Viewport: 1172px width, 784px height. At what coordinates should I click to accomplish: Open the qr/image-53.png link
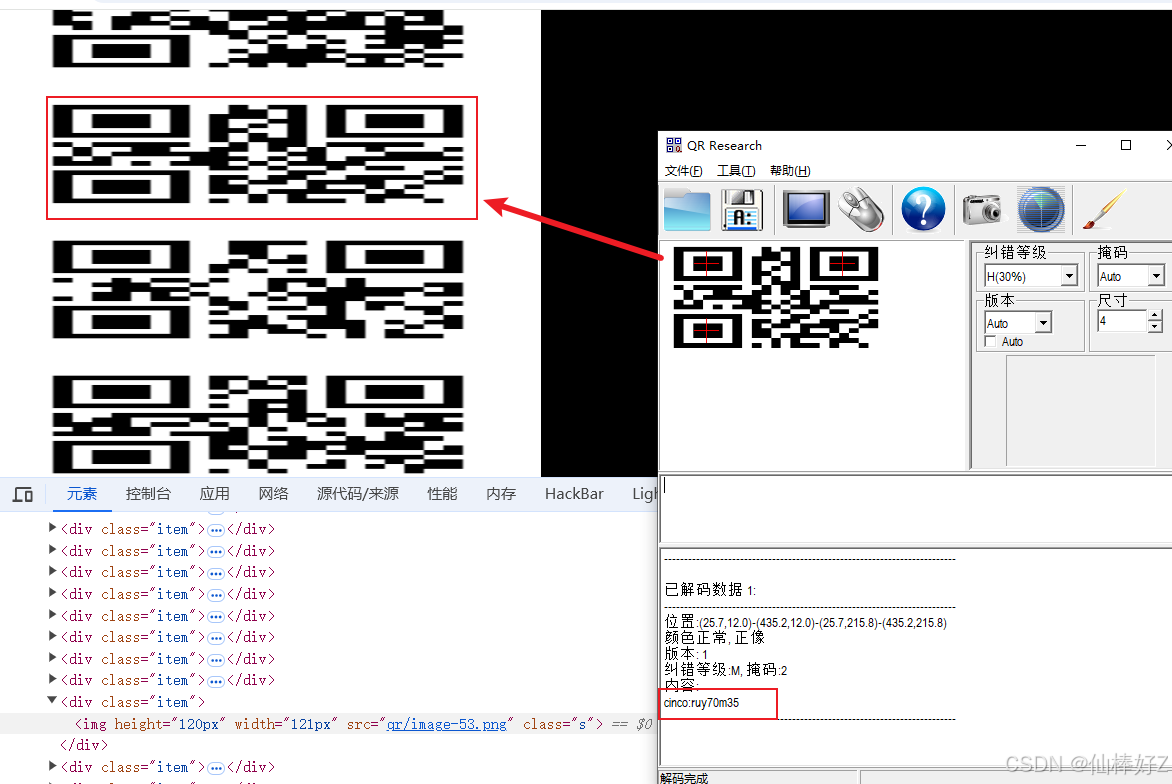point(446,724)
